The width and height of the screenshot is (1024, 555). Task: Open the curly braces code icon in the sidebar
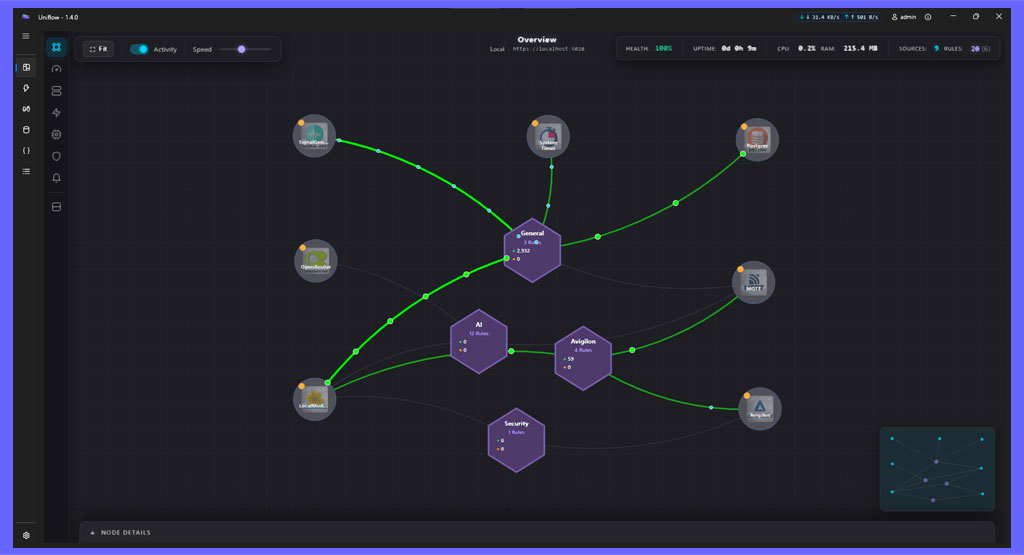[26, 151]
